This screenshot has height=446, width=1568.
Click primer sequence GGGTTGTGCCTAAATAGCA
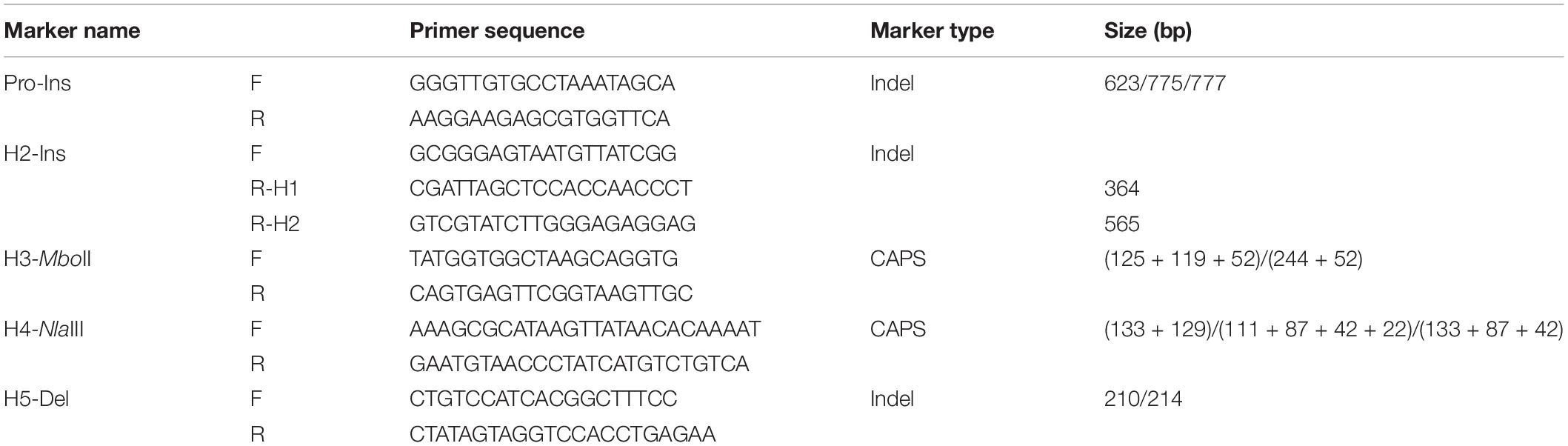point(542,83)
